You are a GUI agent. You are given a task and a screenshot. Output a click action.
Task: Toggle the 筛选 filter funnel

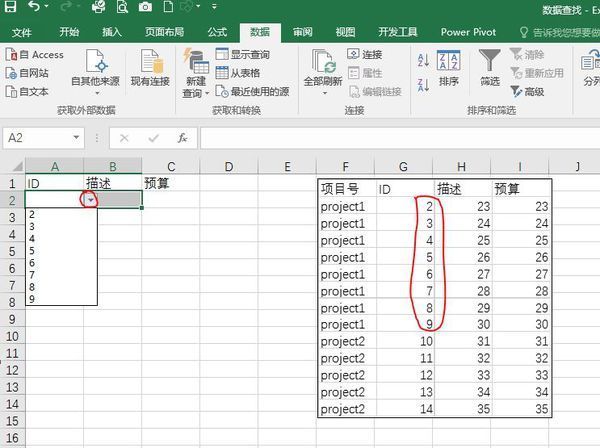[490, 68]
